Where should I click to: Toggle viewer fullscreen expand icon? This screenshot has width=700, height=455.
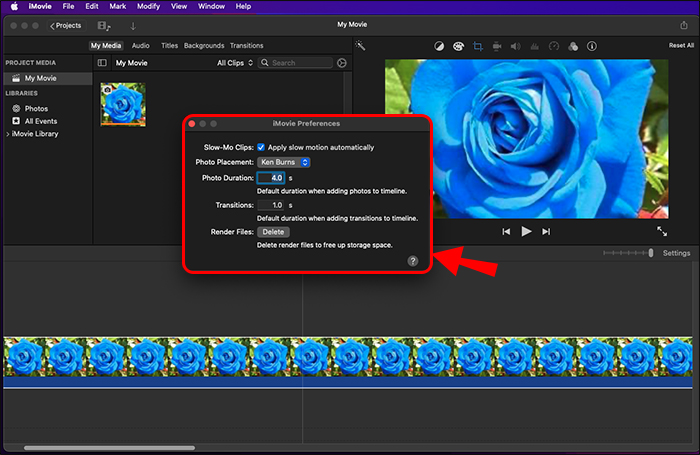662,231
